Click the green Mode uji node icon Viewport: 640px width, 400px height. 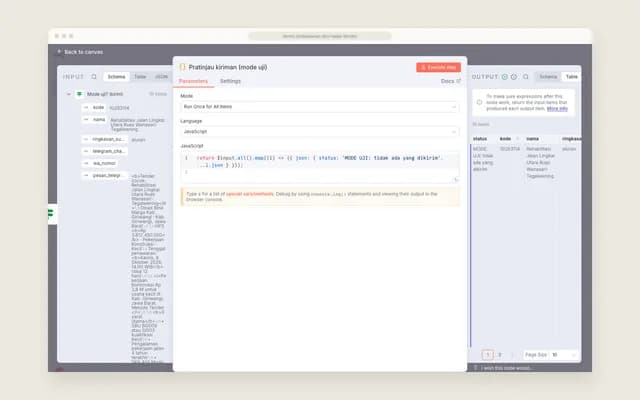coord(80,94)
